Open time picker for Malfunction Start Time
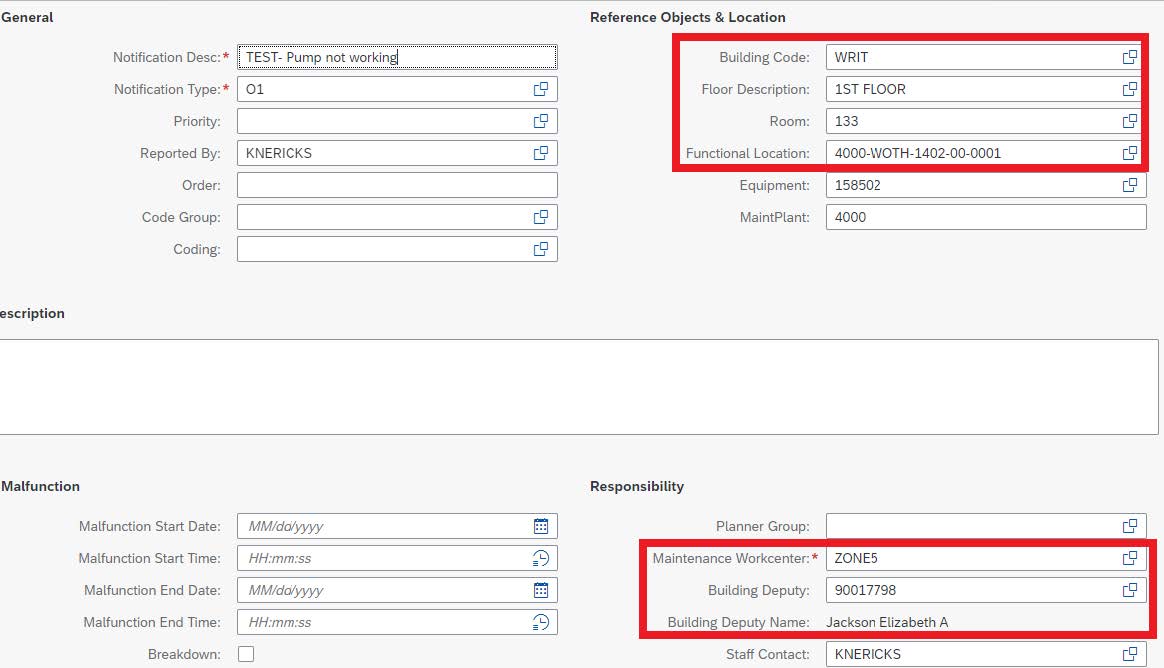Screen dimensions: 1164x668 (540, 558)
